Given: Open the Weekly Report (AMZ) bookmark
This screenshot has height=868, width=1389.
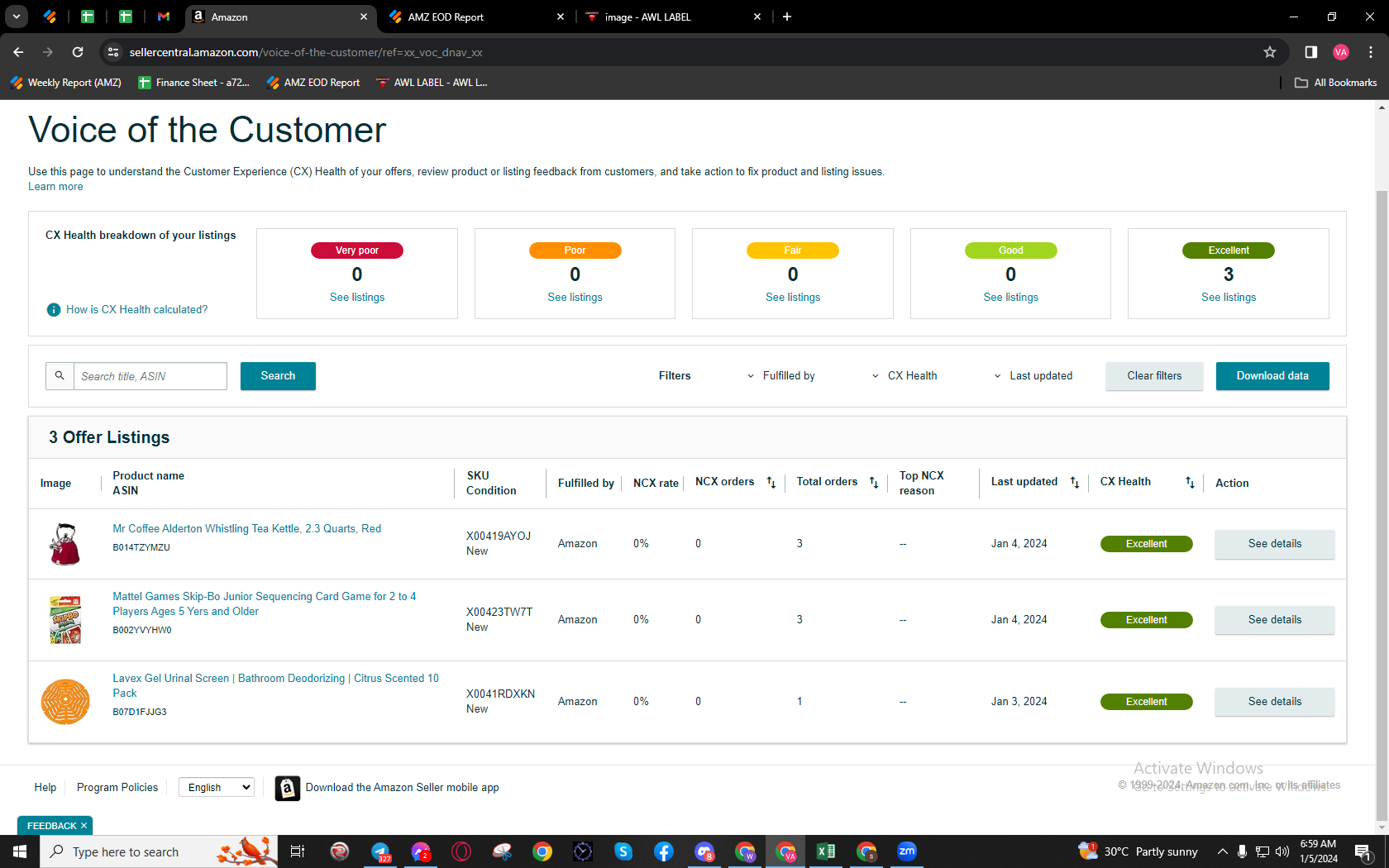Looking at the screenshot, I should tap(65, 83).
